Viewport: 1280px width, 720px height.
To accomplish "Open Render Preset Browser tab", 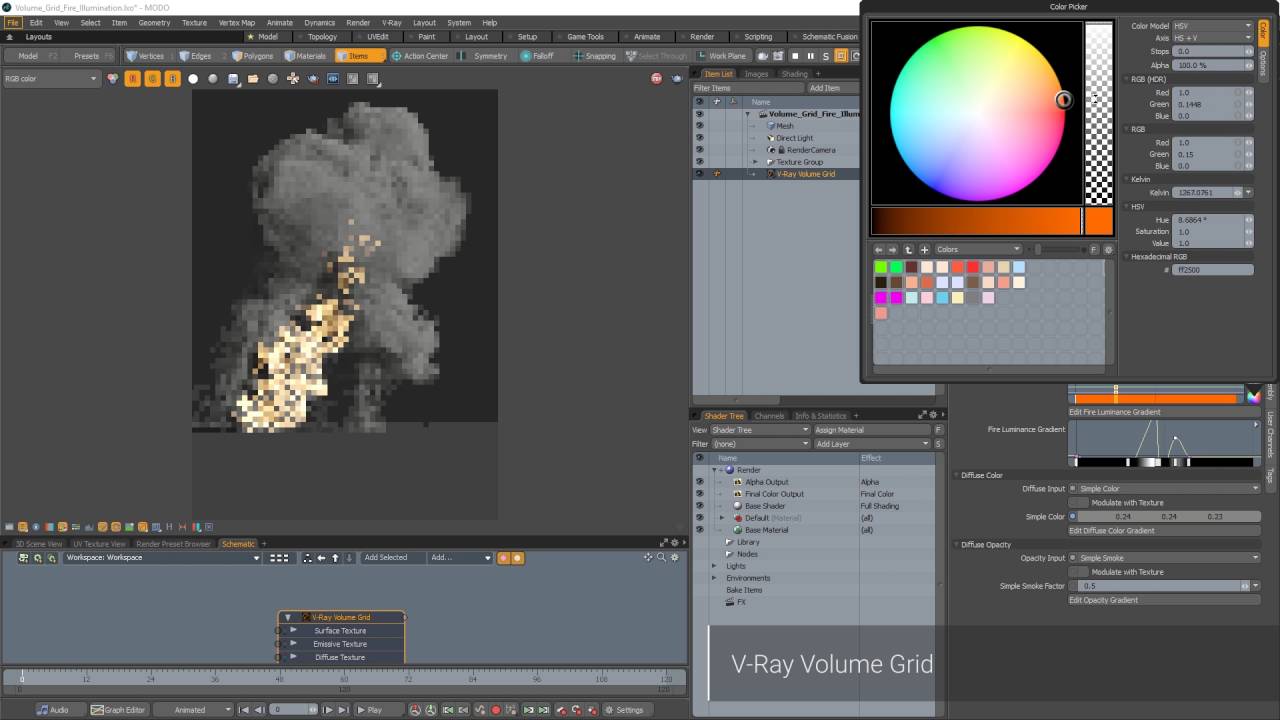I will point(174,544).
